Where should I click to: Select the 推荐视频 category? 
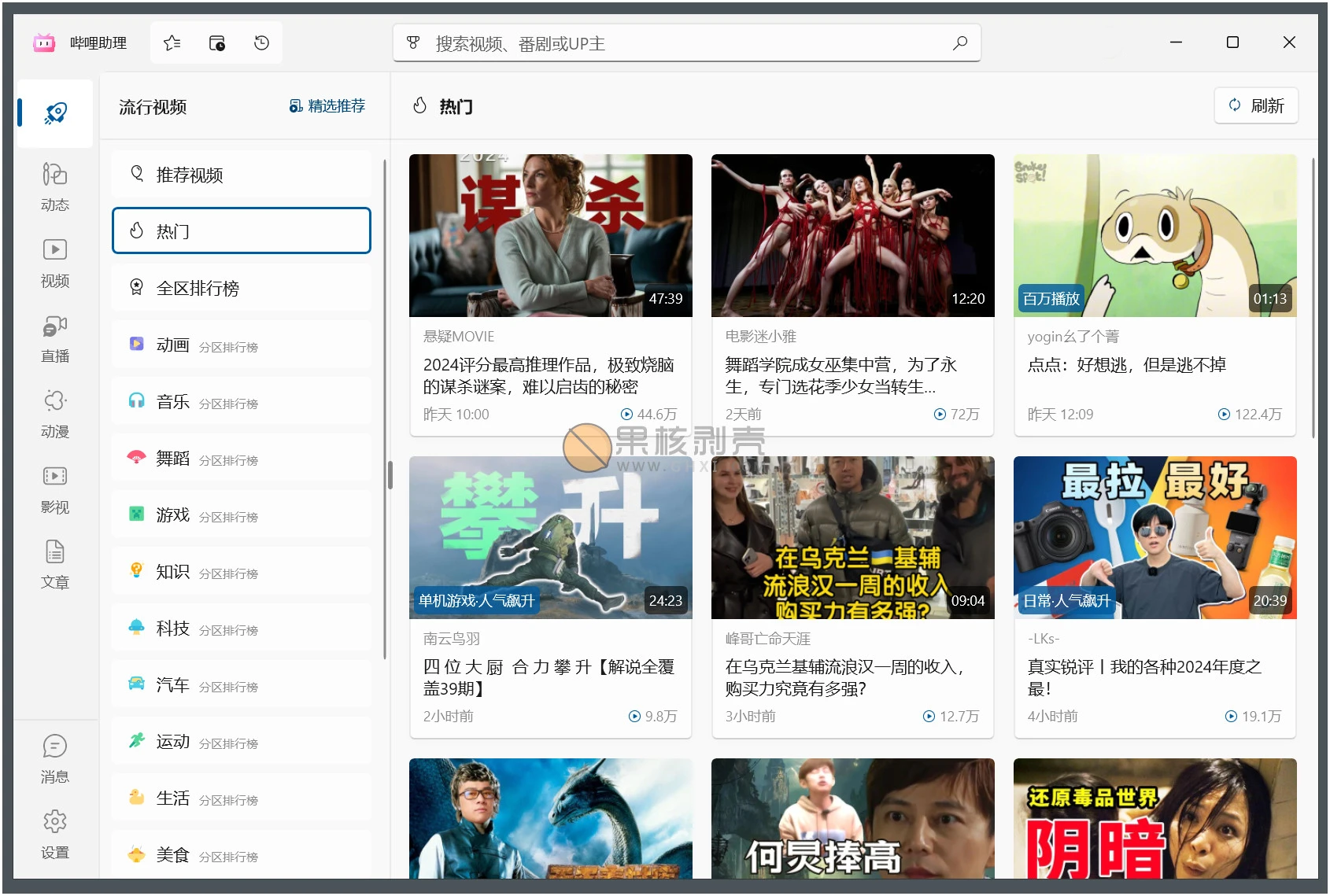click(x=241, y=174)
